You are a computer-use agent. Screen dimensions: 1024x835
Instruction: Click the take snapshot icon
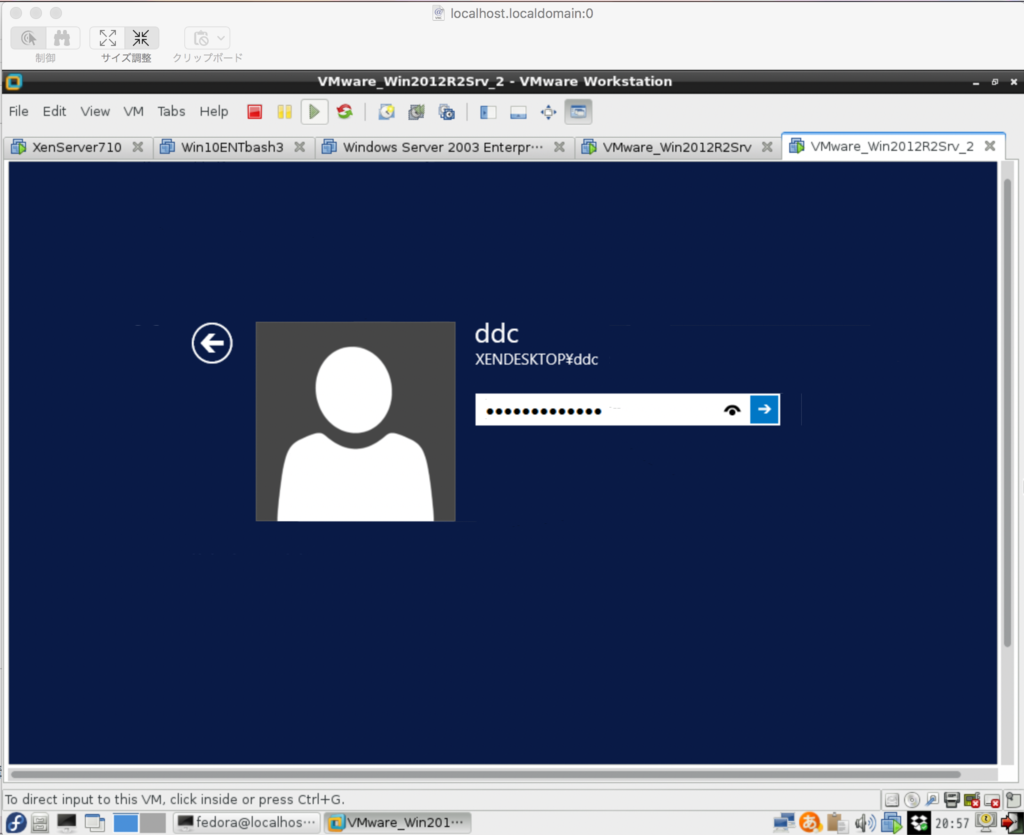[x=387, y=112]
